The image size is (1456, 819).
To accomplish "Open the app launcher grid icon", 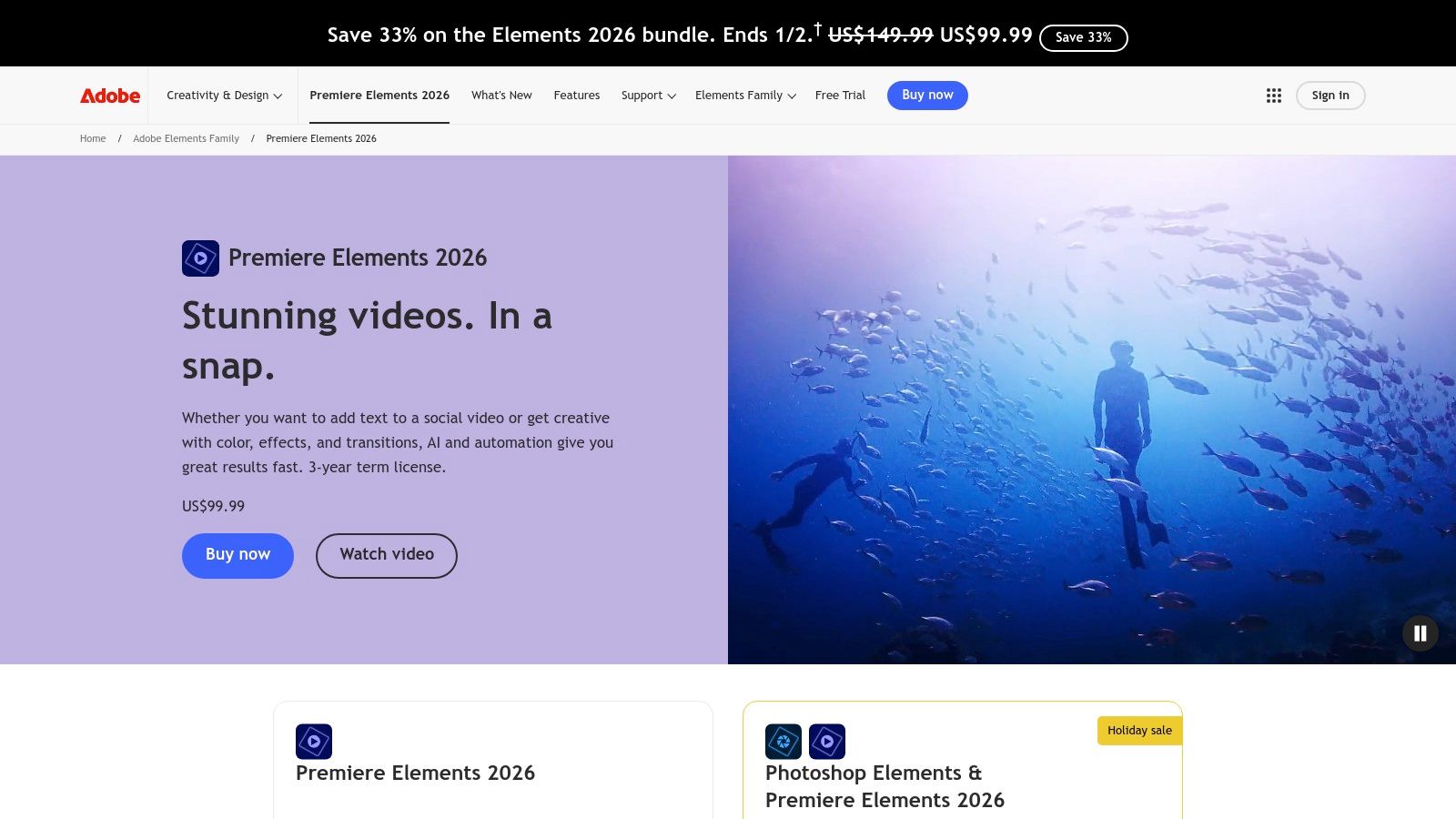I will tap(1273, 95).
